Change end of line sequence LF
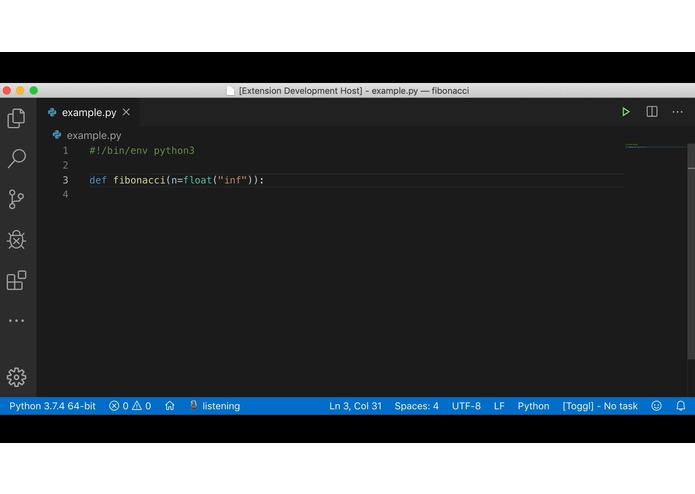This screenshot has width=695, height=494. [x=499, y=406]
